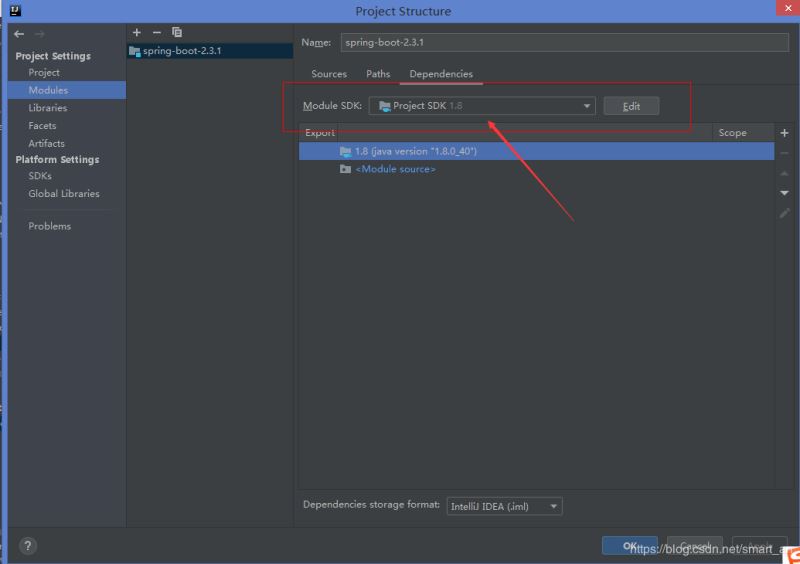
Task: Open the Module SDK dropdown
Action: coord(482,106)
